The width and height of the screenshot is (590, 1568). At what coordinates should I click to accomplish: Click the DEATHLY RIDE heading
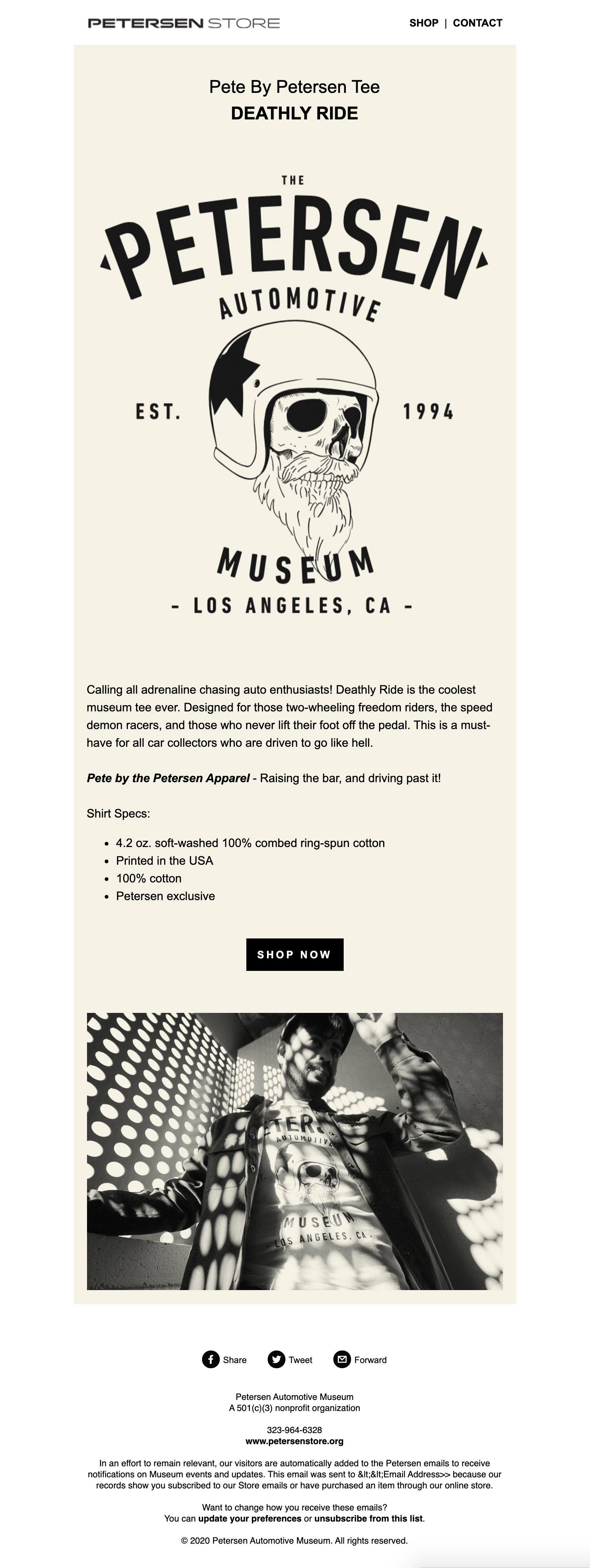tap(295, 113)
